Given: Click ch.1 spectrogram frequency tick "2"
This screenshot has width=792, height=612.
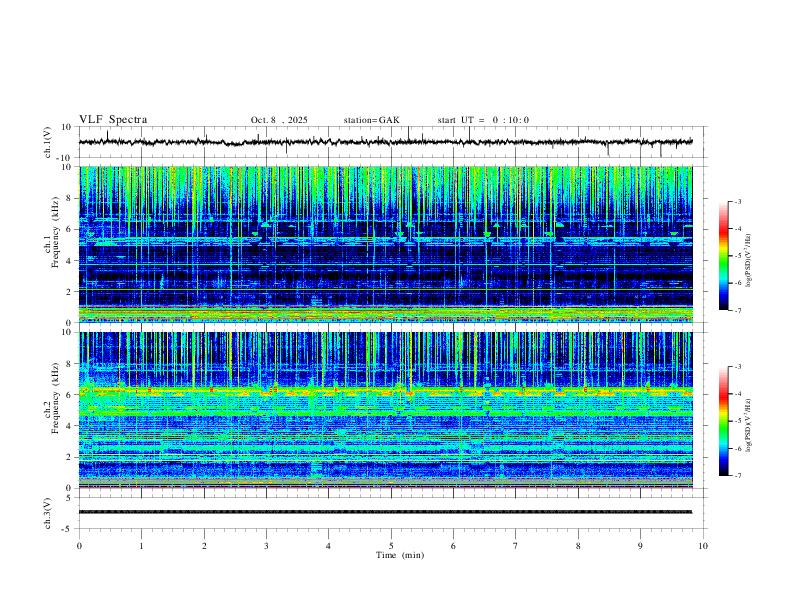Looking at the screenshot, I should [70, 292].
